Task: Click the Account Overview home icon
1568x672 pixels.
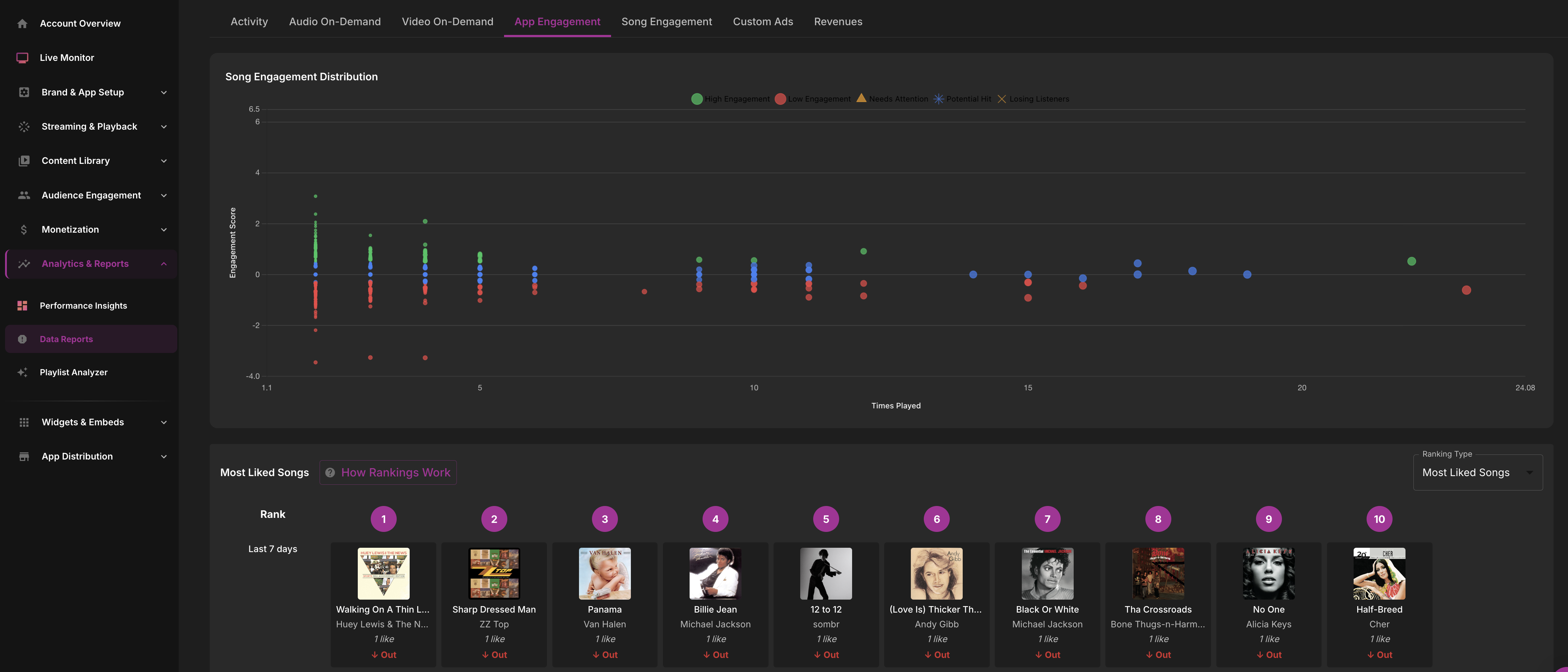Action: click(x=23, y=24)
